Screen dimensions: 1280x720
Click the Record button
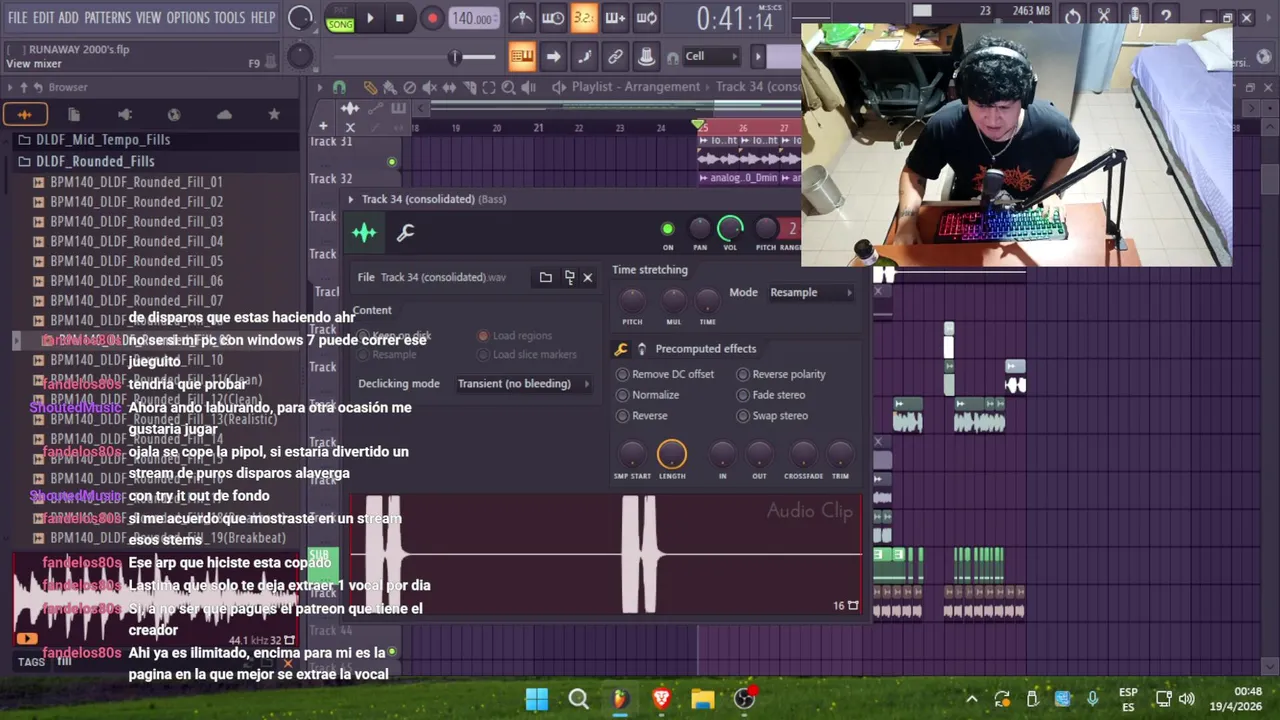point(432,18)
